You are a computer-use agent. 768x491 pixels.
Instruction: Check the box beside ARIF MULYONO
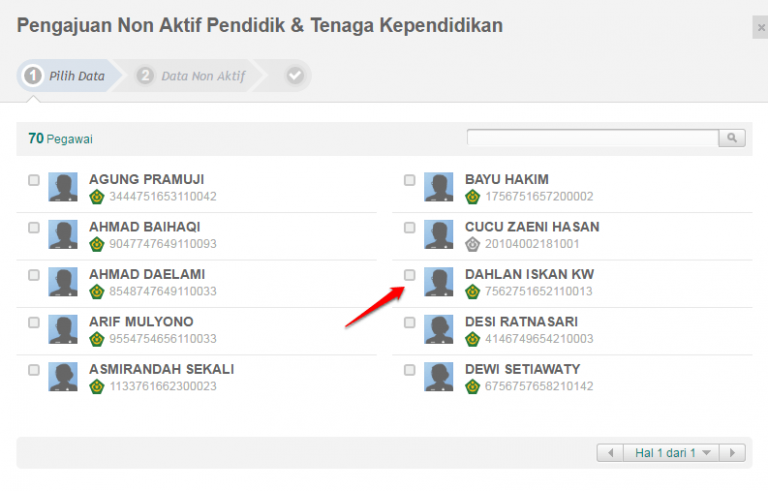click(x=34, y=323)
